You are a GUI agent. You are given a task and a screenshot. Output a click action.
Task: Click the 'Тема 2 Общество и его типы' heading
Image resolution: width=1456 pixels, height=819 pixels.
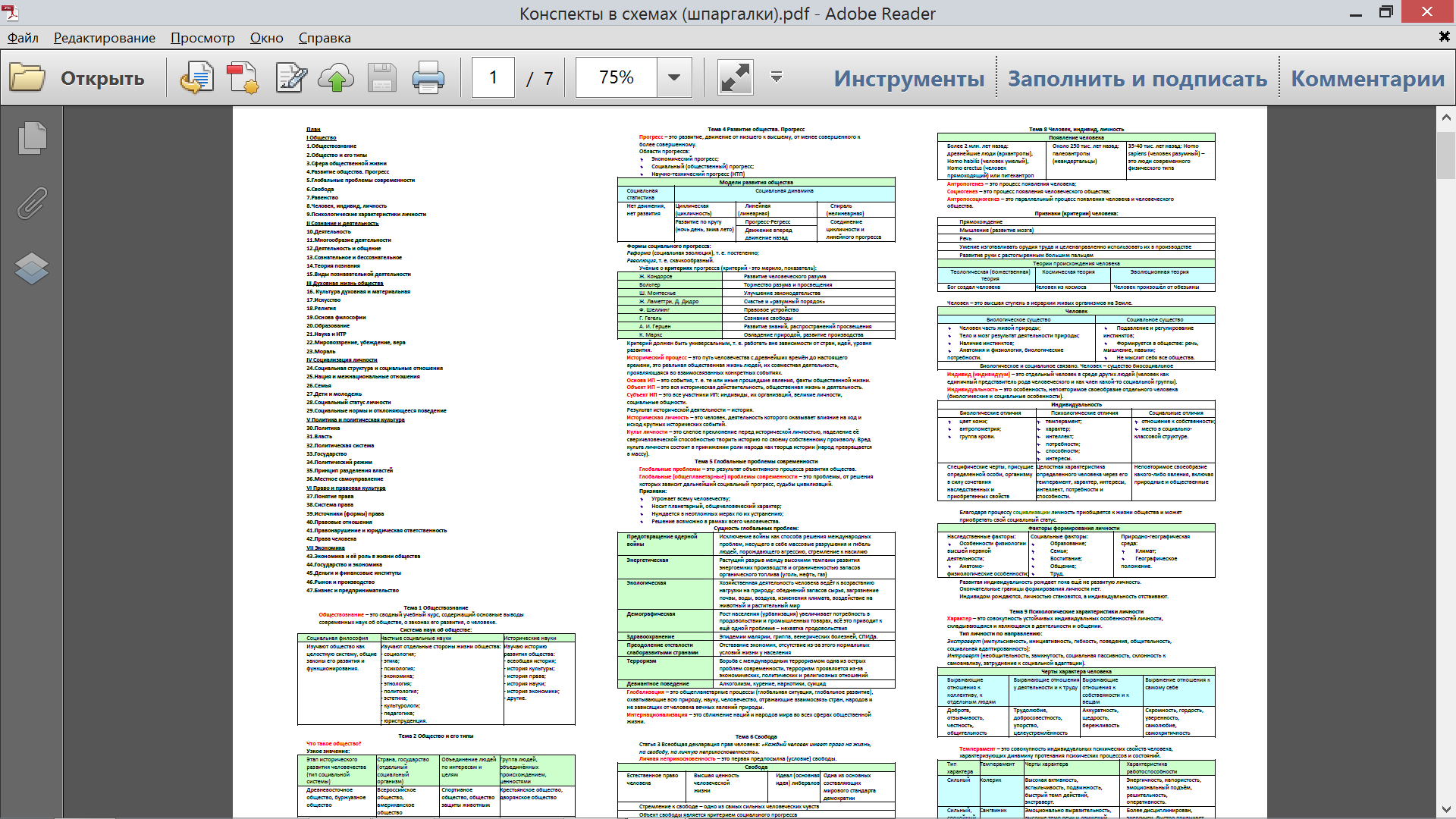pyautogui.click(x=436, y=736)
